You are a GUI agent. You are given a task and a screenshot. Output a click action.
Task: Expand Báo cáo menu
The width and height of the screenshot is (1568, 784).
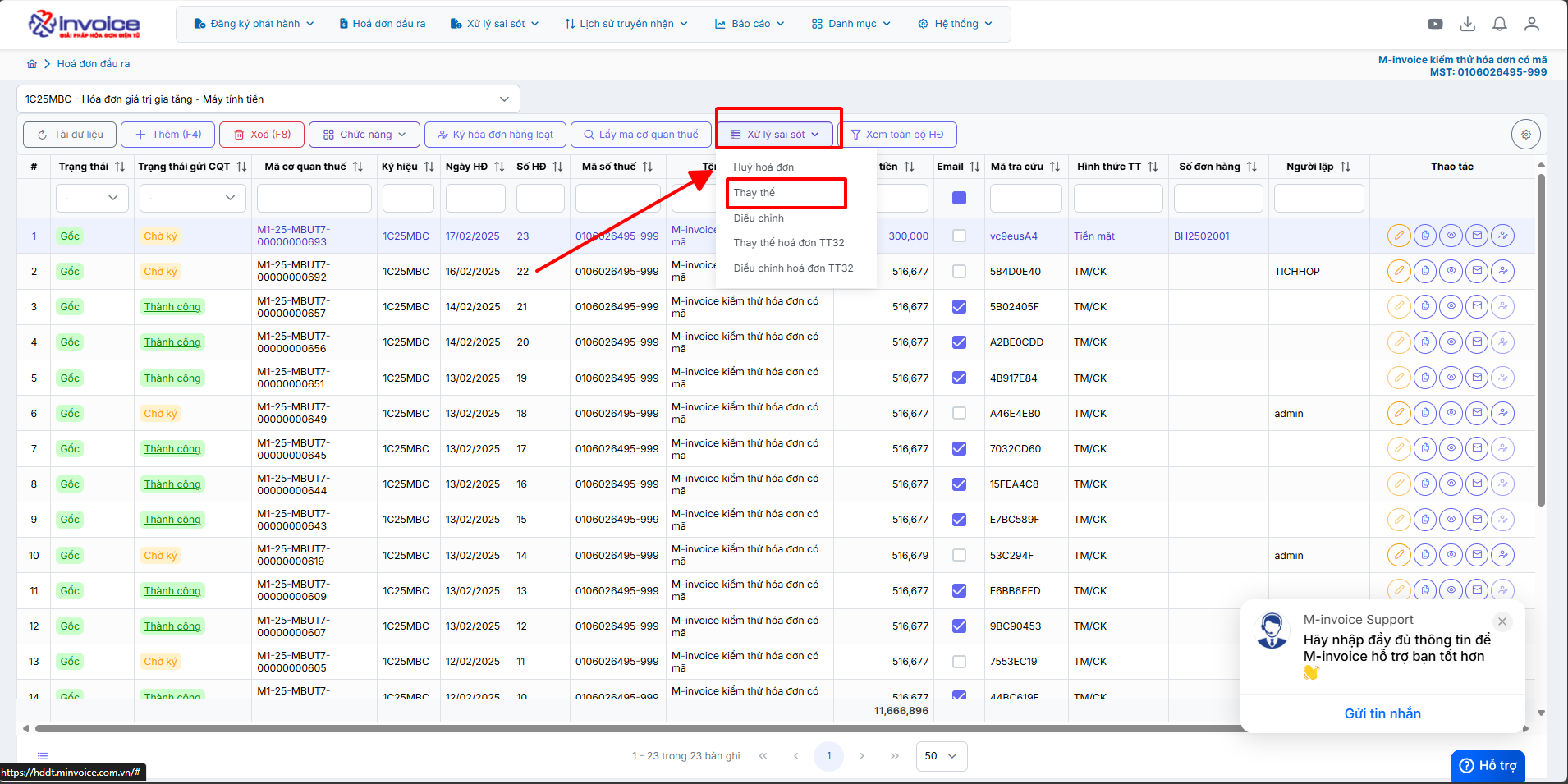pos(750,24)
